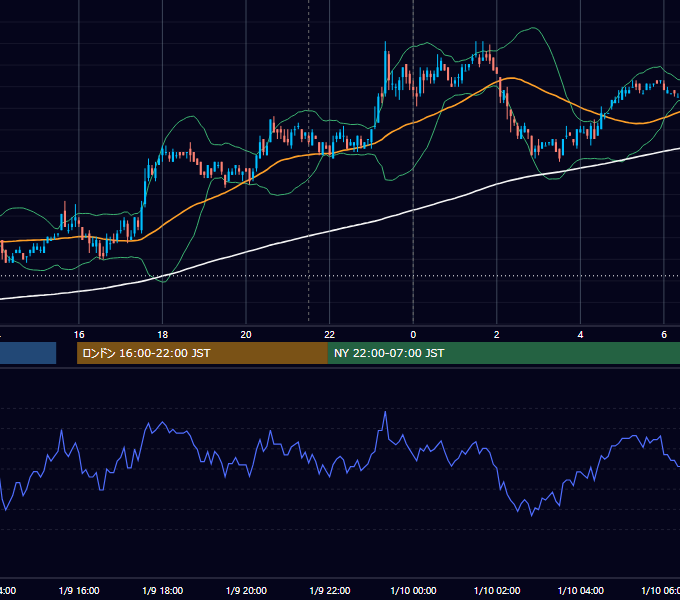680x600 pixels.
Task: Click the "1/9 22:00" oscillator axis label
Action: click(x=330, y=591)
